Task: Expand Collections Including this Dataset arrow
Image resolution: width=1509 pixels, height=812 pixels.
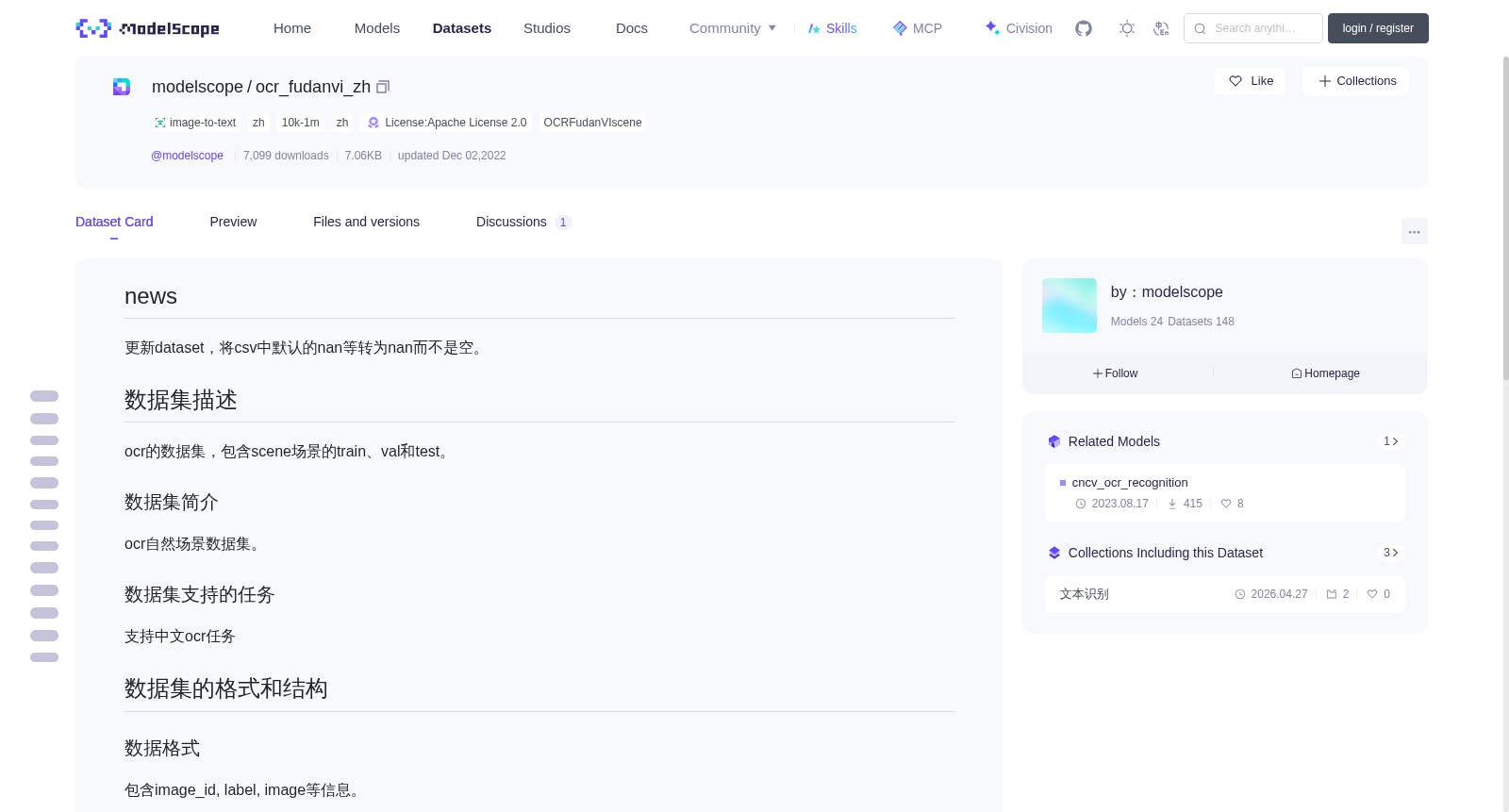Action: (1390, 553)
